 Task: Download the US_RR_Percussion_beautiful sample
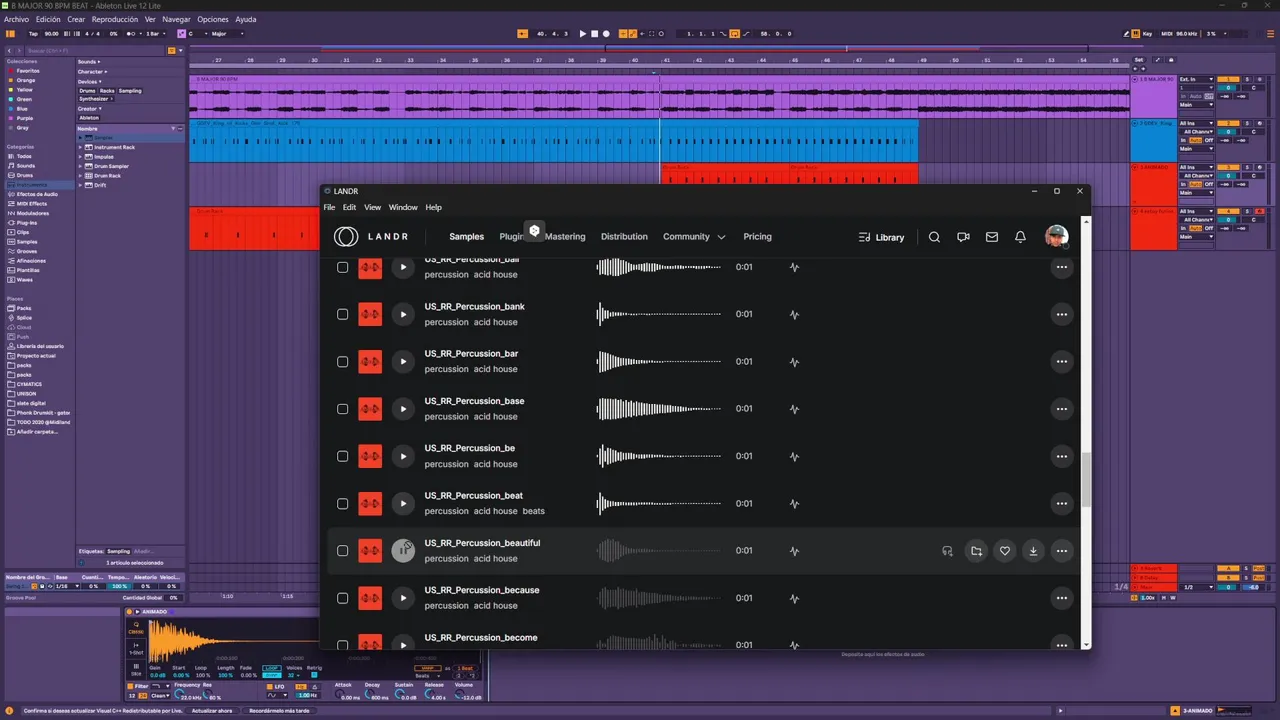[1033, 551]
